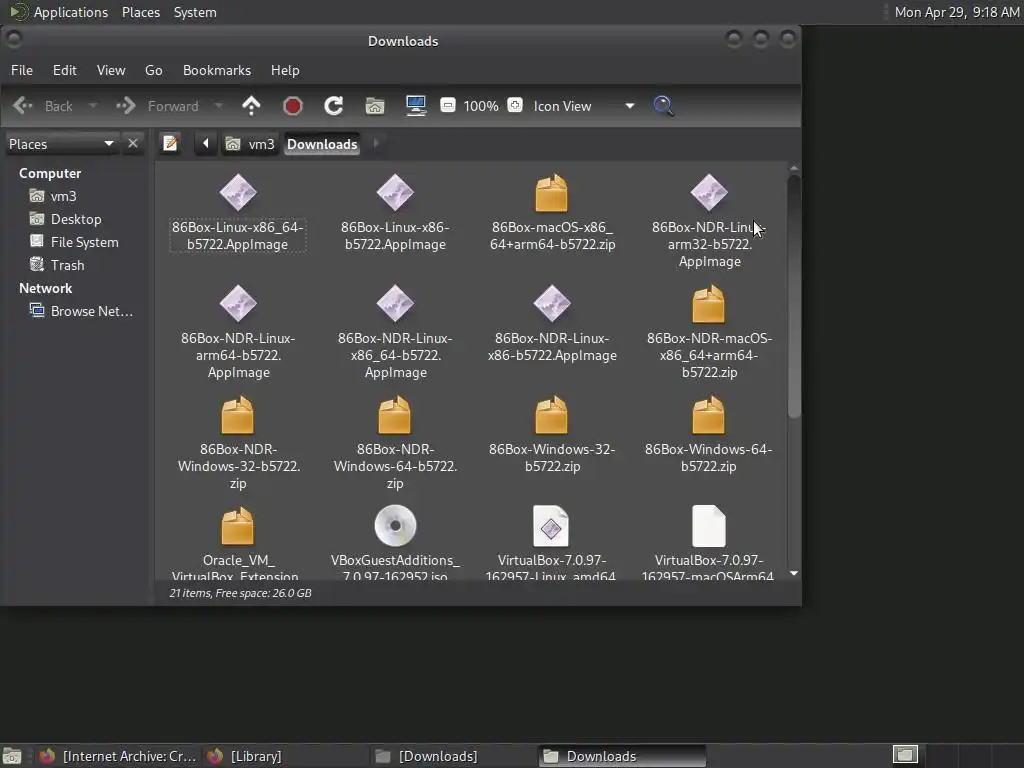Open the System menu in top panel
The image size is (1024, 768).
point(195,12)
